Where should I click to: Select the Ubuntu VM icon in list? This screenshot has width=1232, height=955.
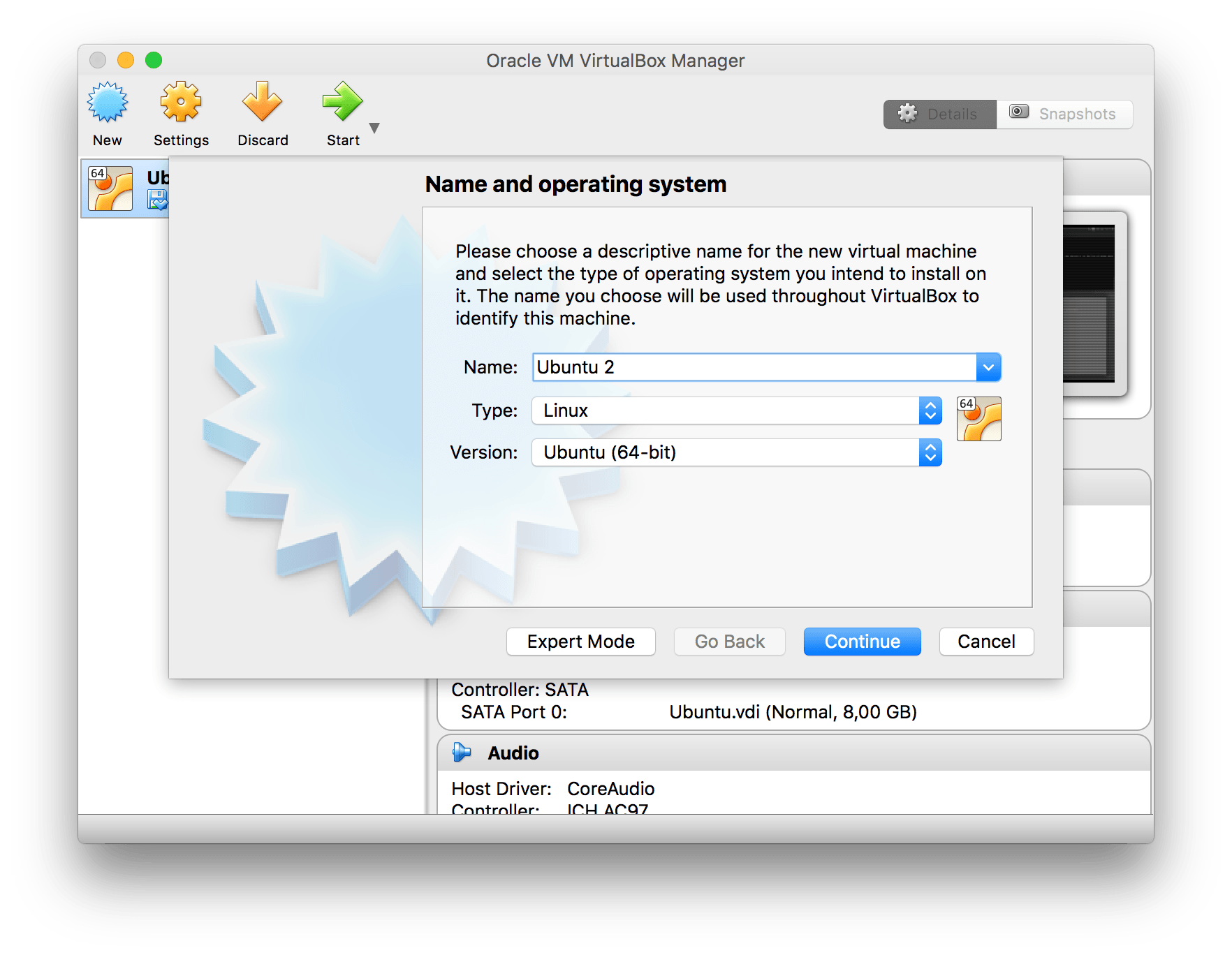110,188
